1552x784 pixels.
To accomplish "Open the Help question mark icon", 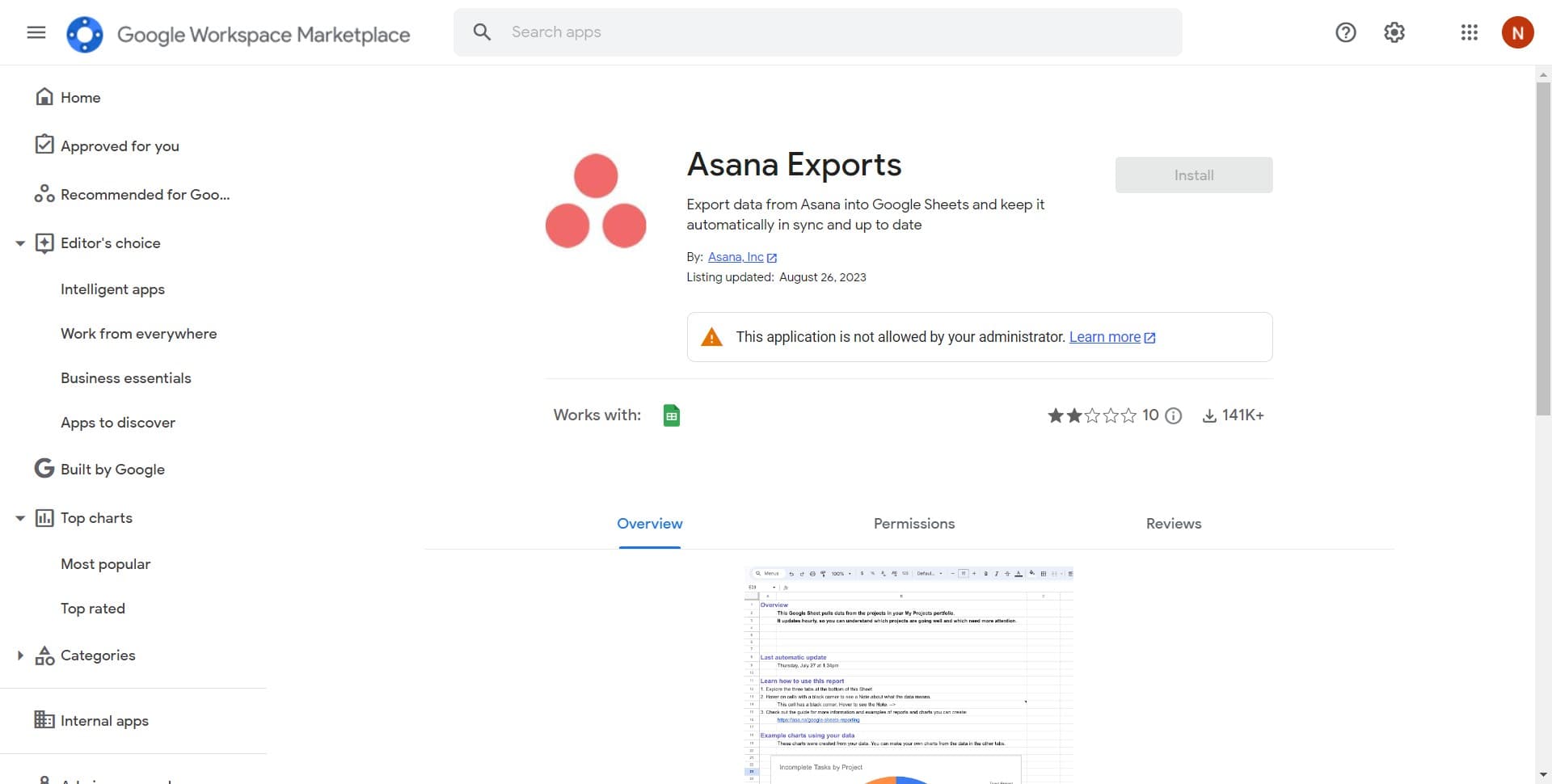I will coord(1345,32).
